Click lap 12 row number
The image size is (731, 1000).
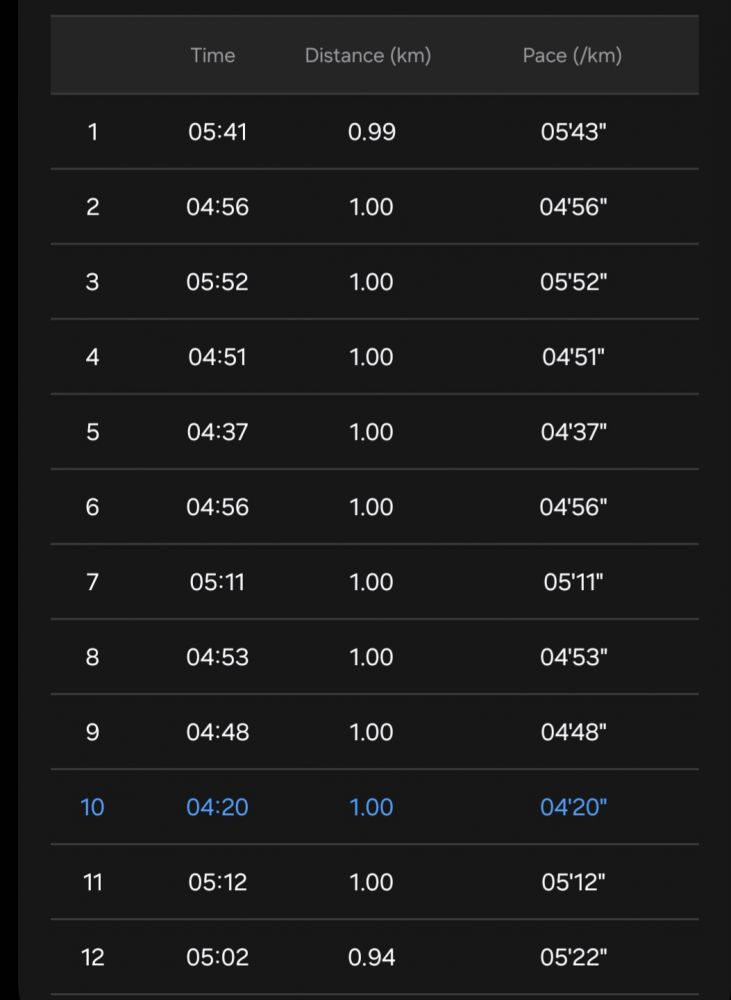click(x=93, y=957)
